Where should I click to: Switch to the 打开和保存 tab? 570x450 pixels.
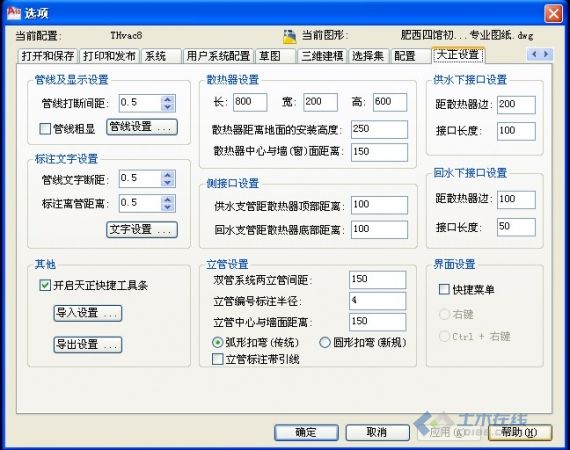pyautogui.click(x=48, y=56)
